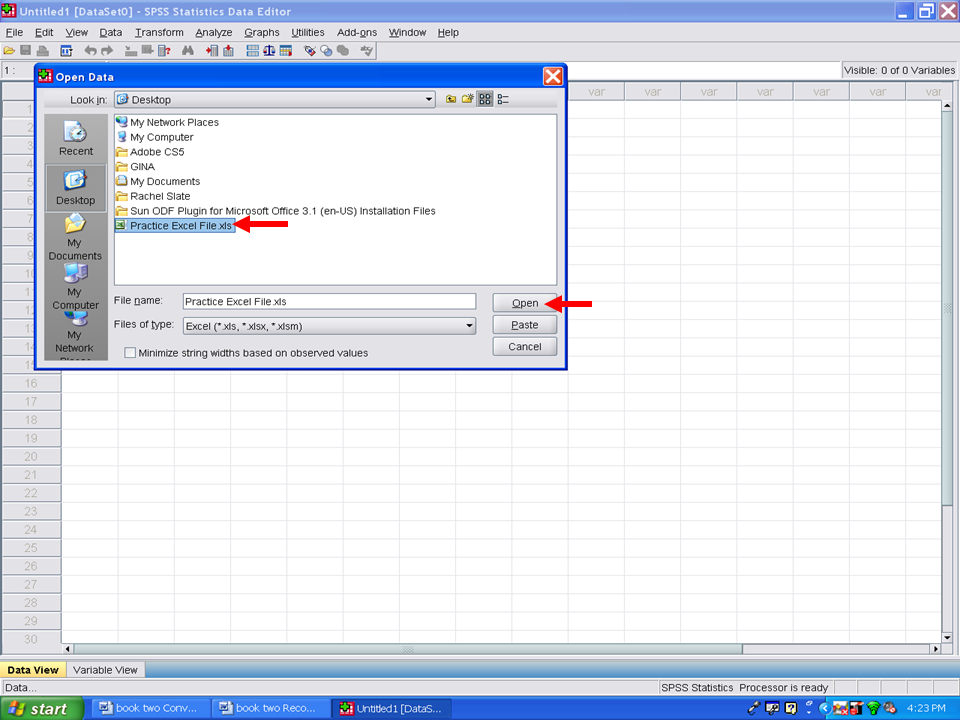
Task: Click the Create New Folder icon
Action: tap(467, 99)
